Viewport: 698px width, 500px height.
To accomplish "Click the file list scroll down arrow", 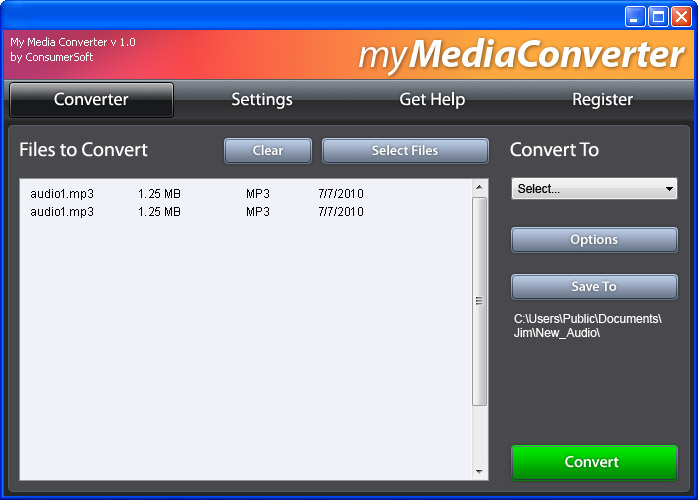I will pyautogui.click(x=479, y=472).
